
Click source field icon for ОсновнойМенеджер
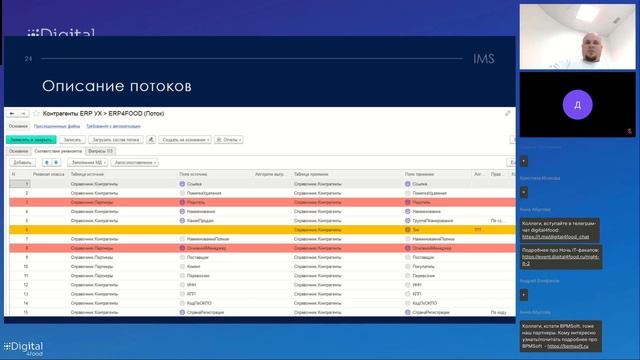pos(182,248)
